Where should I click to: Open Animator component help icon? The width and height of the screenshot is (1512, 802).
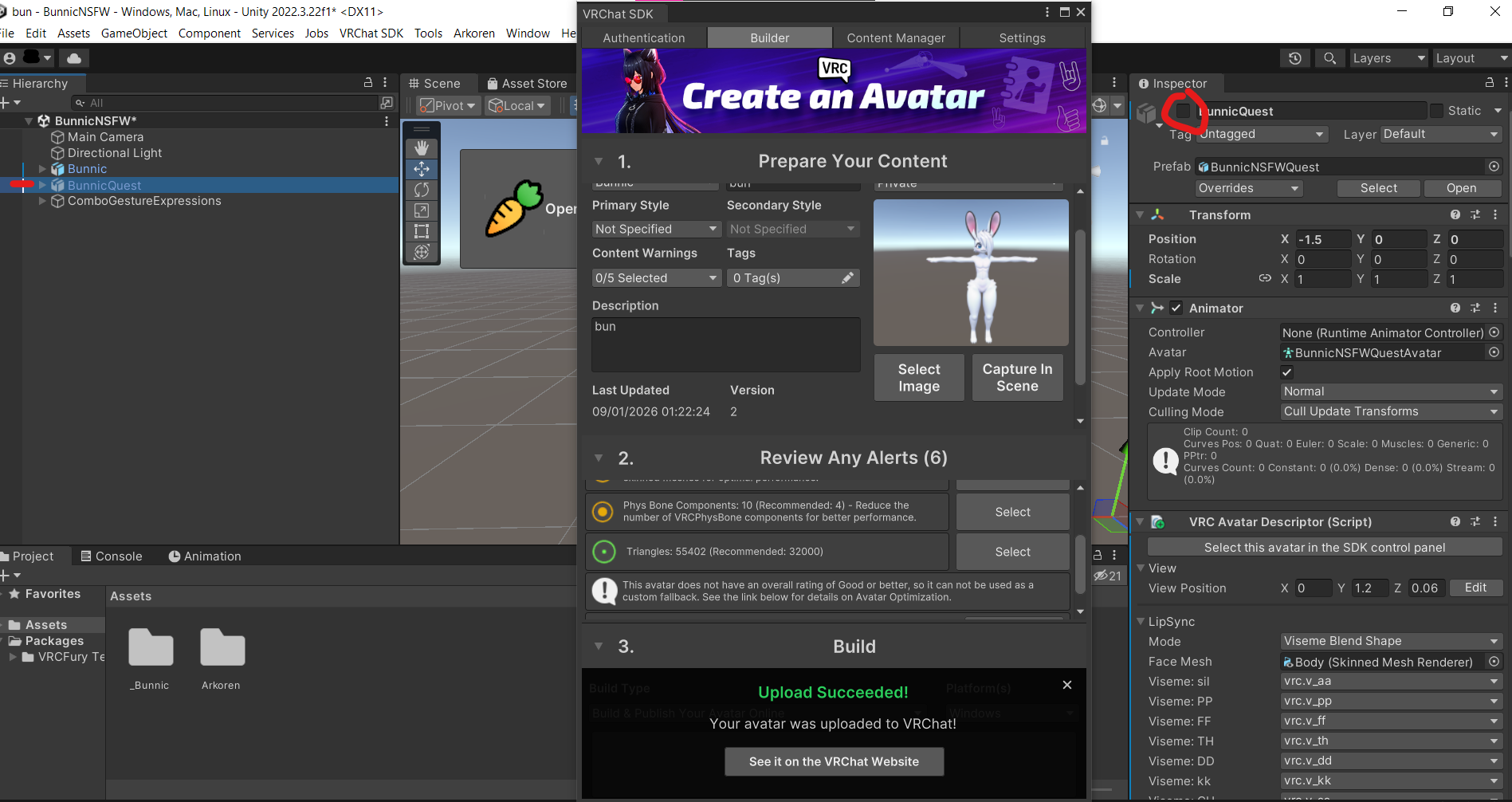coord(1455,308)
